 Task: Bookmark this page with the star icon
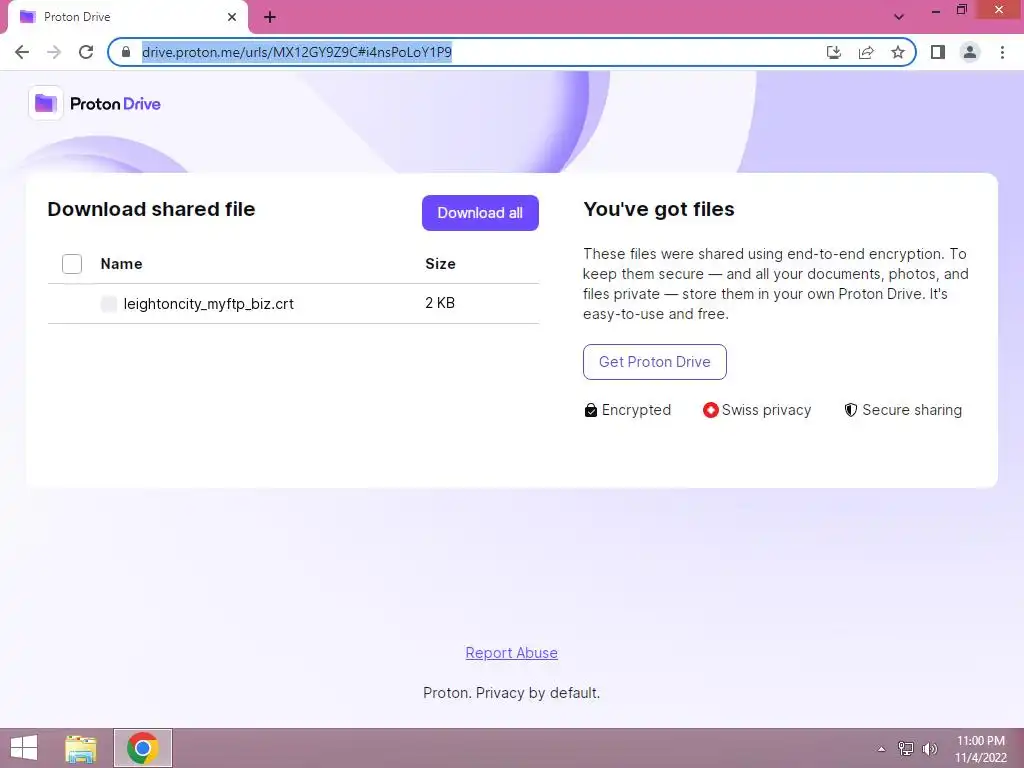point(898,52)
